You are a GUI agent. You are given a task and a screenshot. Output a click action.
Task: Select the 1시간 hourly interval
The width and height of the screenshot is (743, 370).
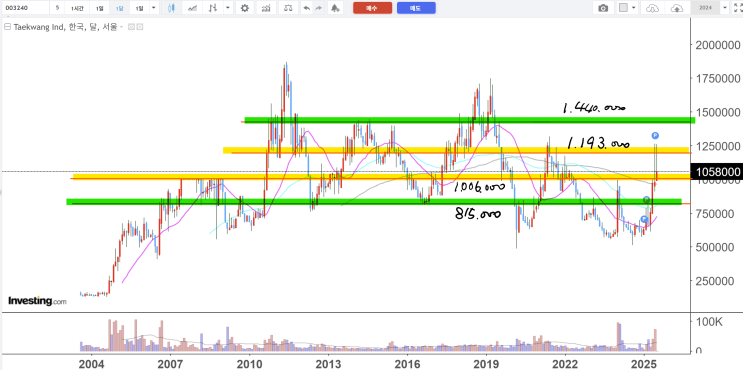click(x=77, y=8)
